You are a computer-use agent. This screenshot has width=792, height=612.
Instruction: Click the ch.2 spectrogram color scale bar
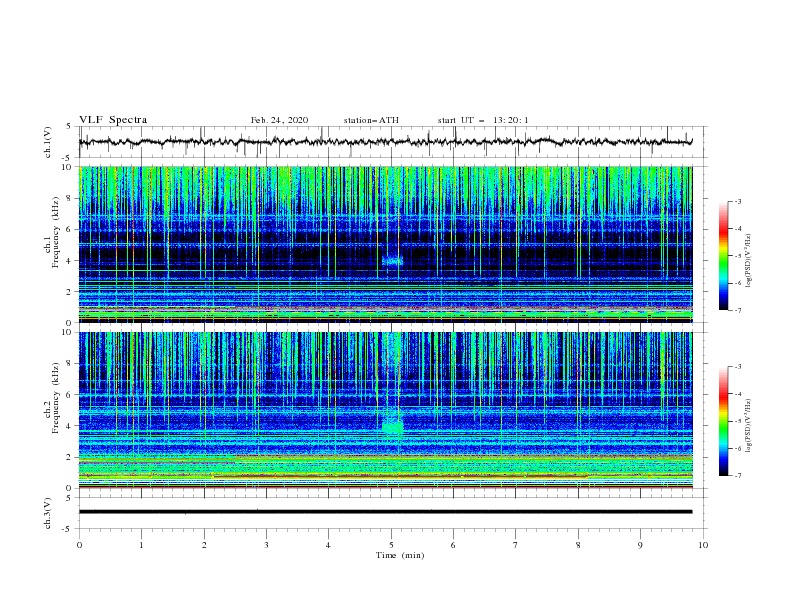(723, 421)
